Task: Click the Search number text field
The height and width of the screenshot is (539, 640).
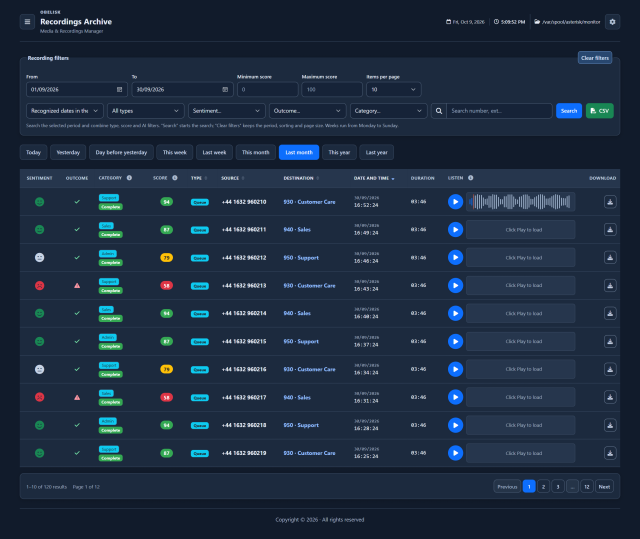Action: [x=499, y=111]
